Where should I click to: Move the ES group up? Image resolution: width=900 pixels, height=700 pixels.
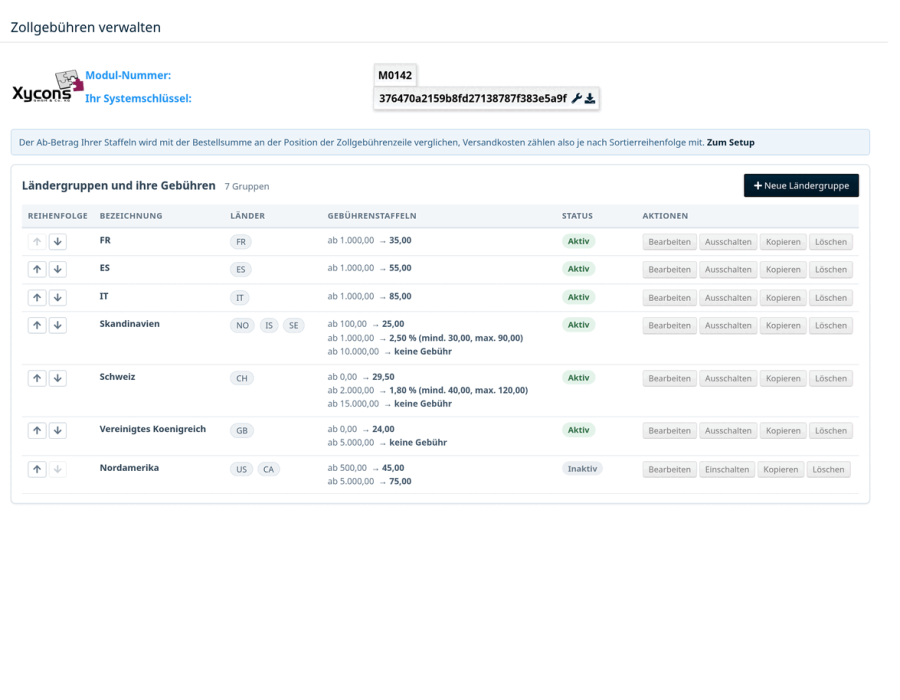click(x=37, y=269)
